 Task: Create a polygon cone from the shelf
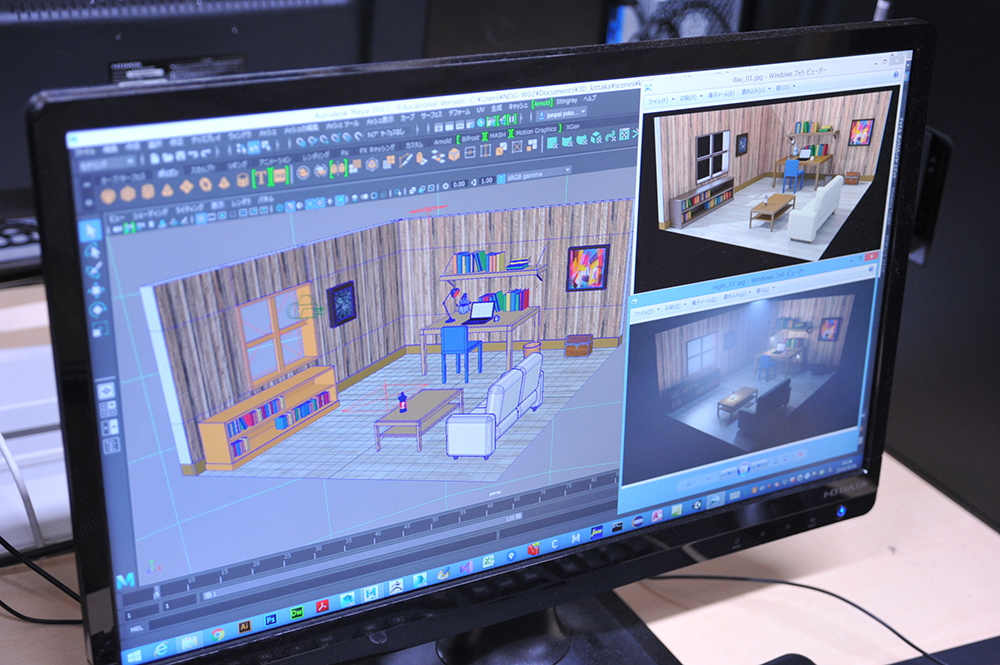pos(167,189)
